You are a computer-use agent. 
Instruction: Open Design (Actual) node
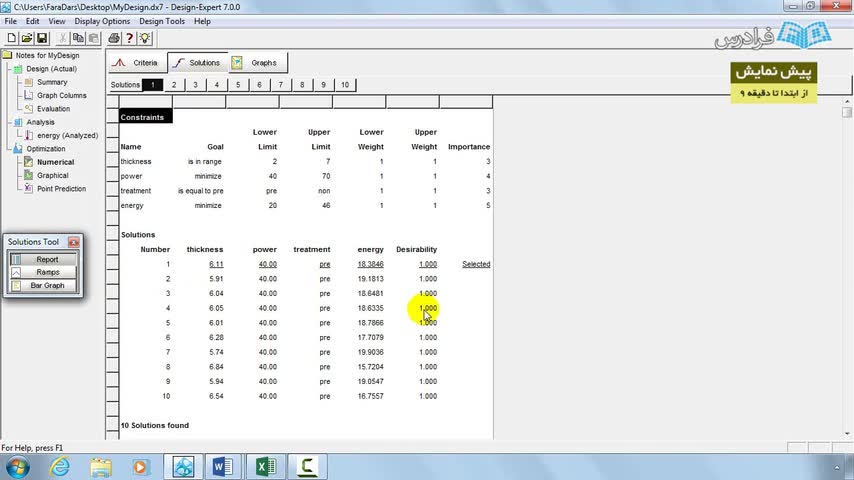(52, 69)
